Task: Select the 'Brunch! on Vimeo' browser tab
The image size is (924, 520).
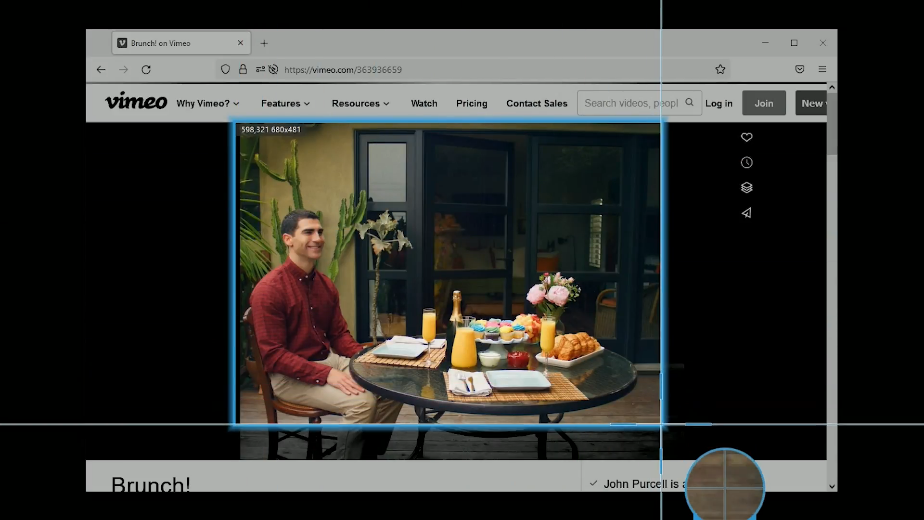Action: 181,43
